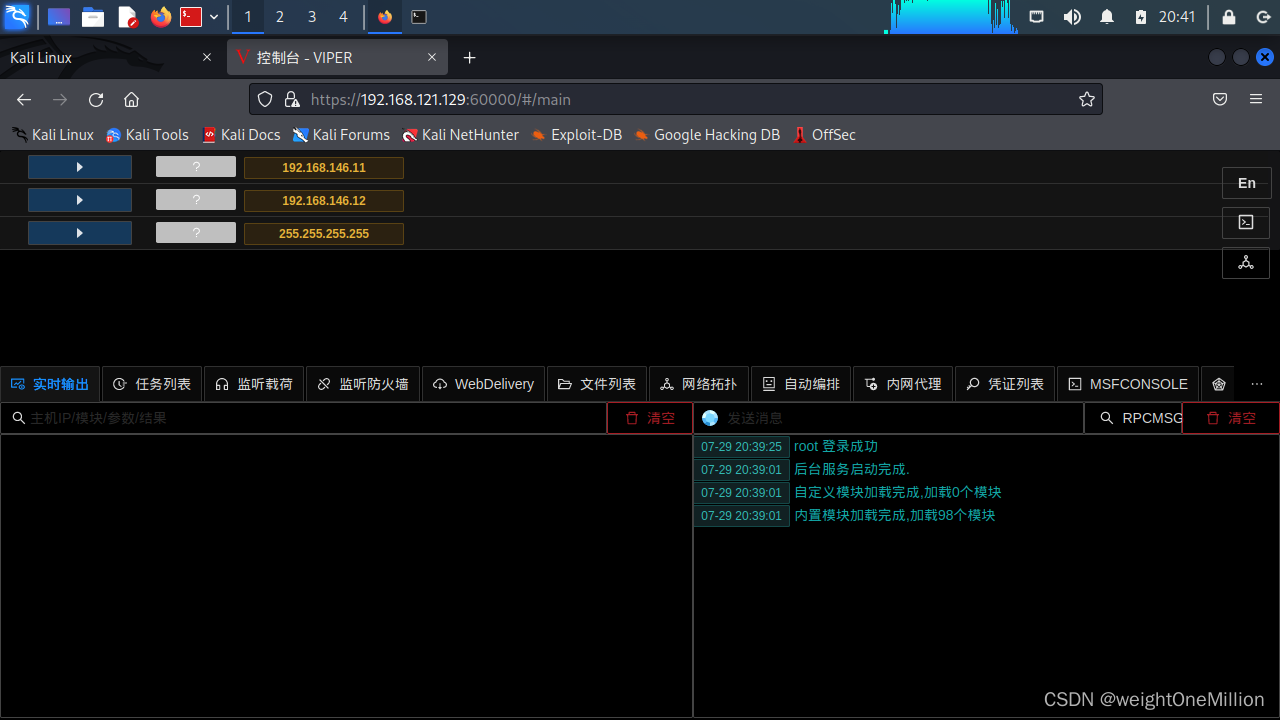Click the unknown OS tag for 255.255.255.255
The height and width of the screenshot is (720, 1280).
pos(196,233)
